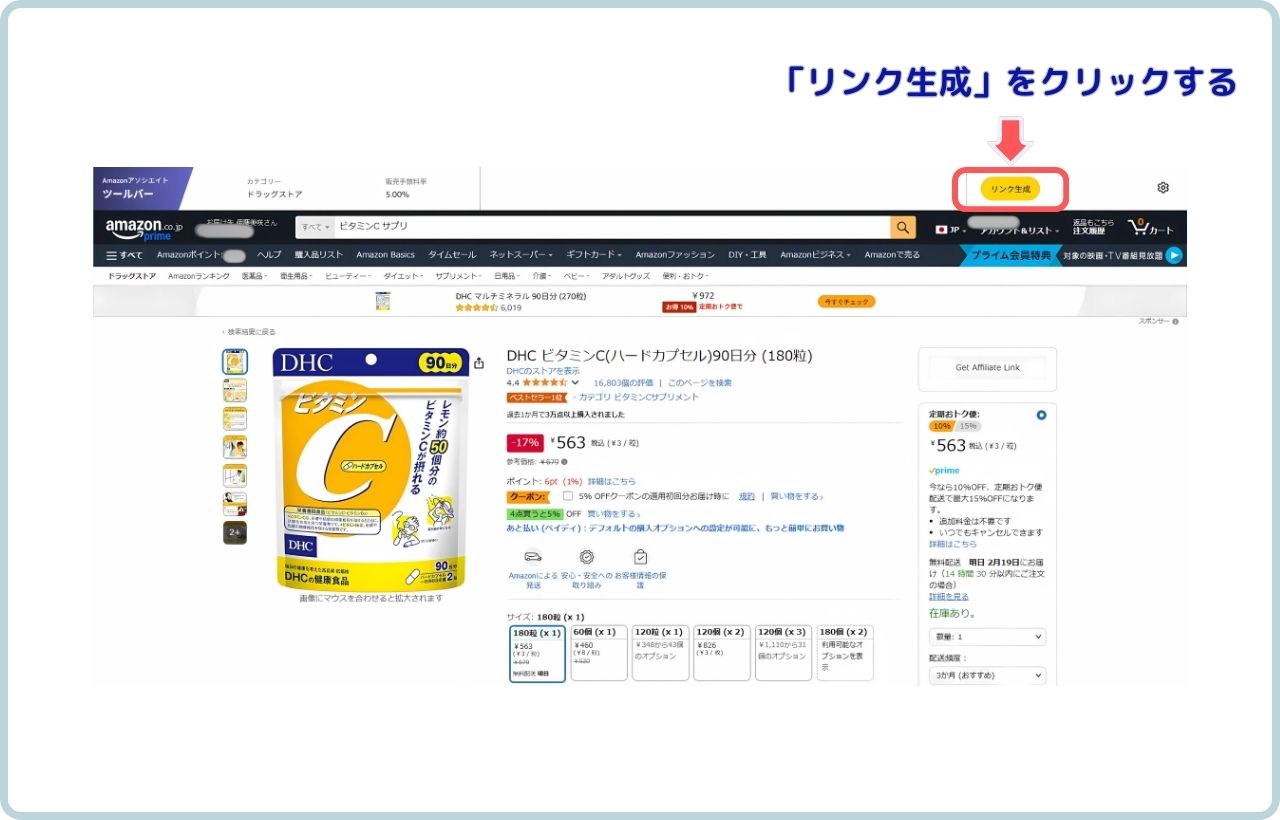This screenshot has height=820, width=1280.
Task: Select the first product thumbnail image
Action: (235, 362)
